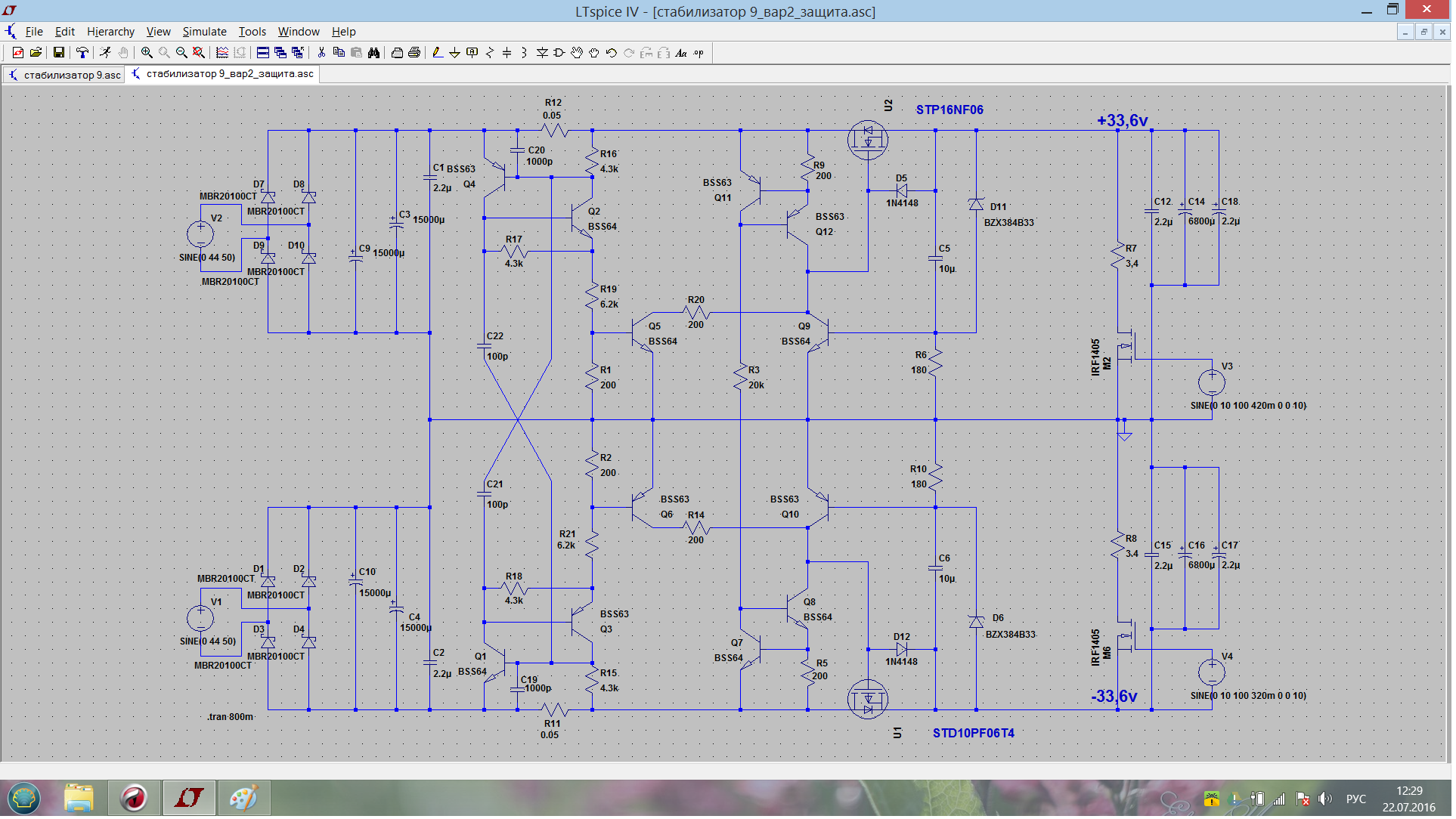Click Zoom to Fit crossed magnifier icon
This screenshot has width=1456, height=819.
199,53
